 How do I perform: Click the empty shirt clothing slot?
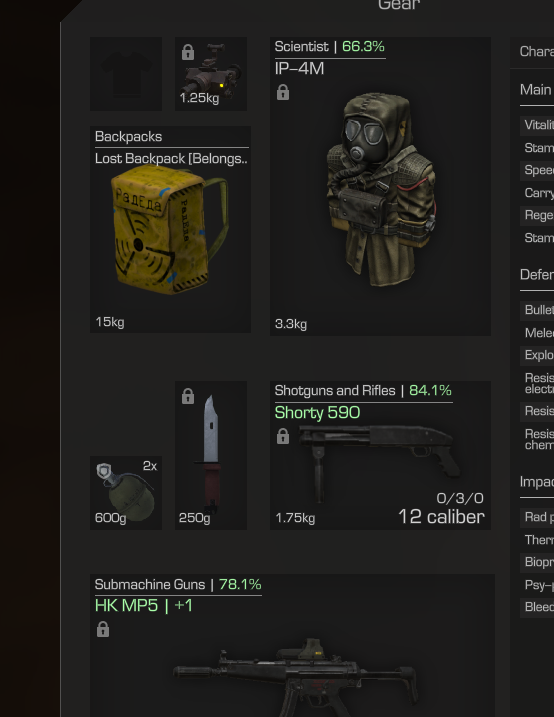coord(126,74)
